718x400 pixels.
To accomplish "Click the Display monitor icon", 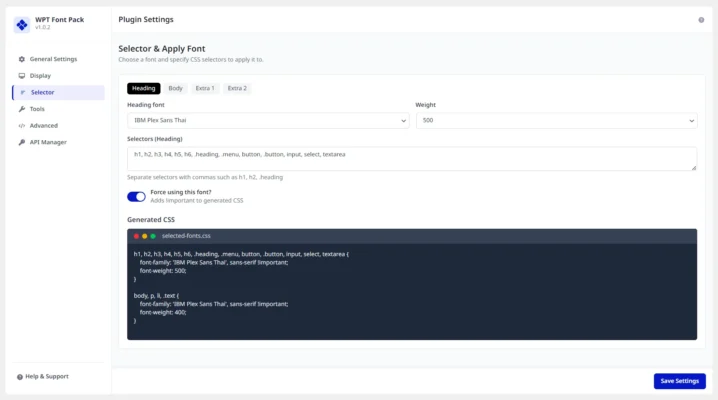I will tap(22, 76).
